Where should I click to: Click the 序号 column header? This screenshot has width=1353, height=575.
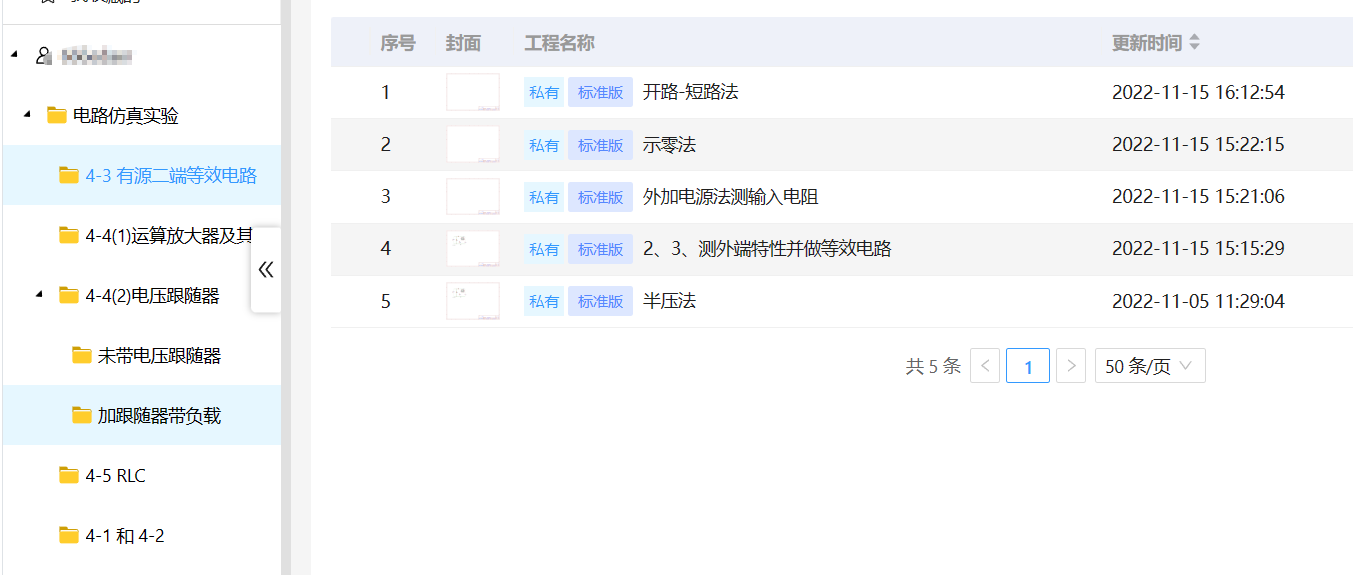coord(398,43)
